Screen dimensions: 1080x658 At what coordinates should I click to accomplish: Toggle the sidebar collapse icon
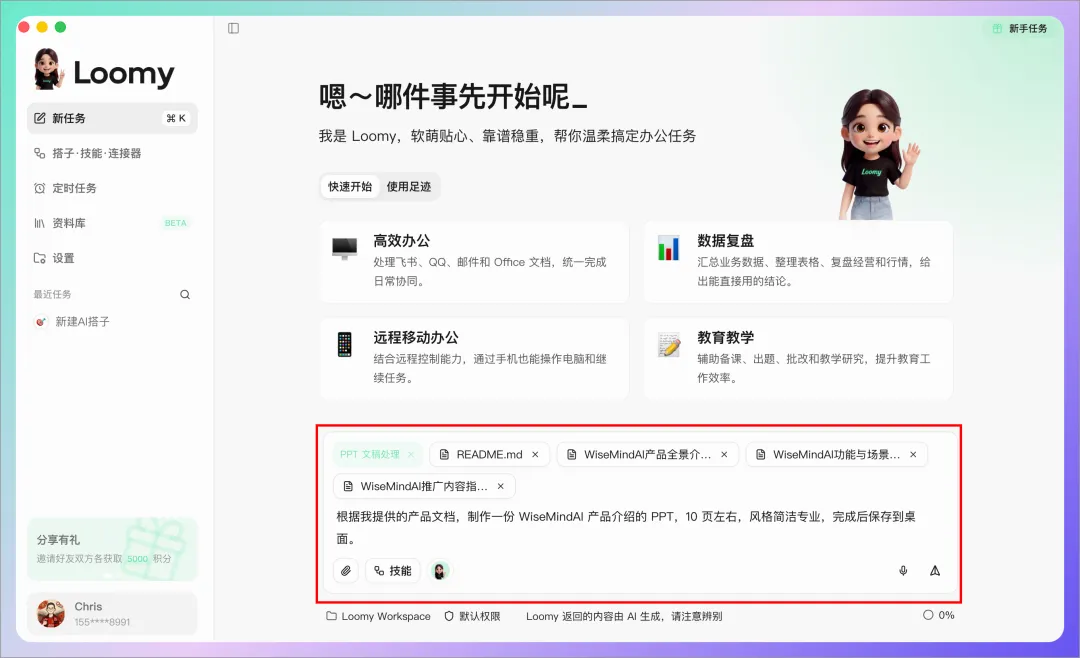(233, 28)
